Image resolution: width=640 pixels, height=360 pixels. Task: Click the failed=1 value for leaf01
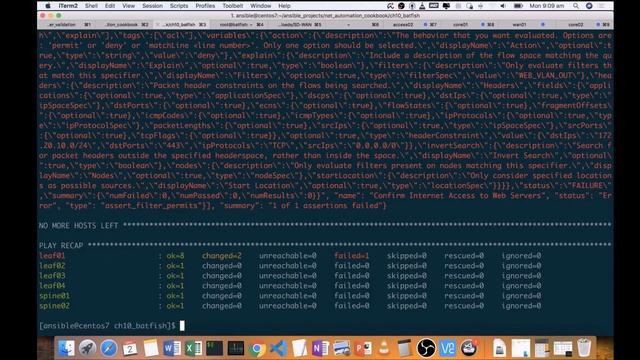[351, 256]
